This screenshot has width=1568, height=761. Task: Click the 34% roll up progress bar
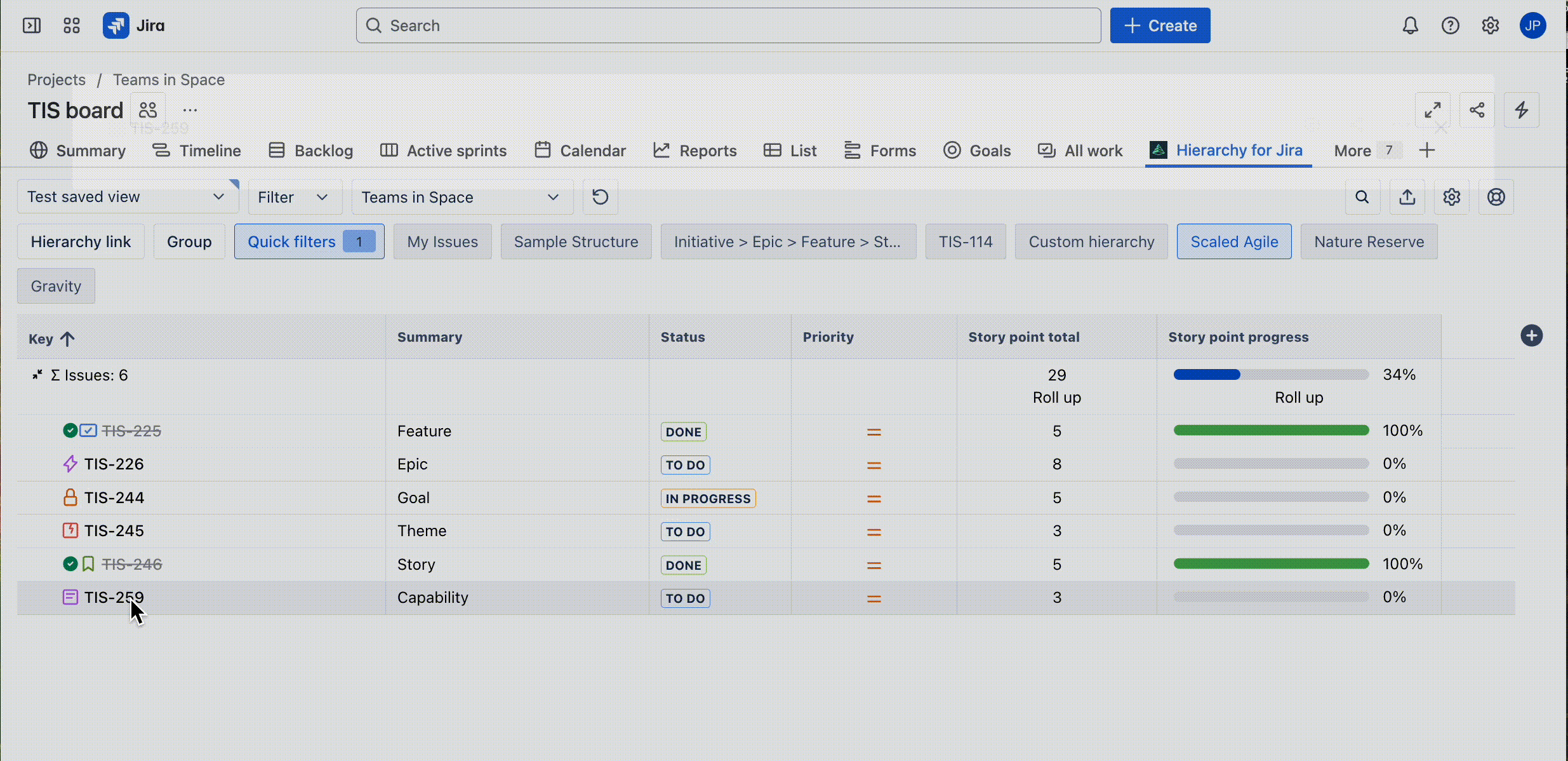(x=1271, y=375)
